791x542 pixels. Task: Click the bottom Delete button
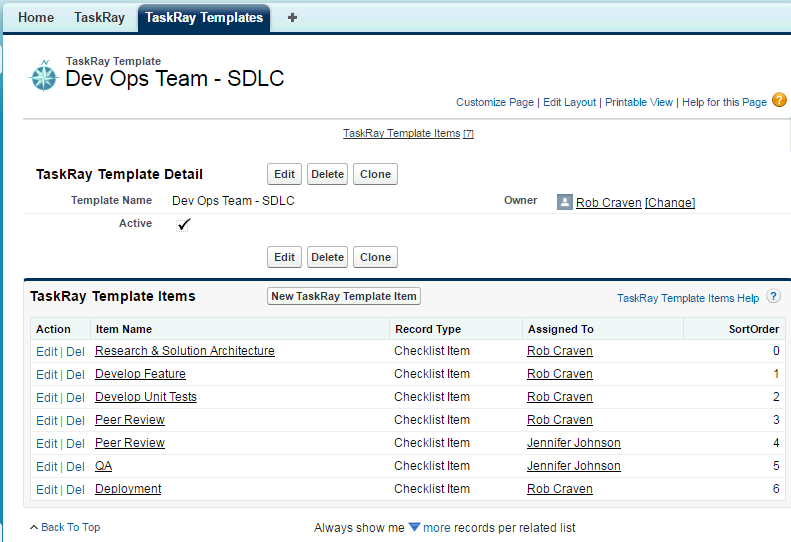point(327,257)
